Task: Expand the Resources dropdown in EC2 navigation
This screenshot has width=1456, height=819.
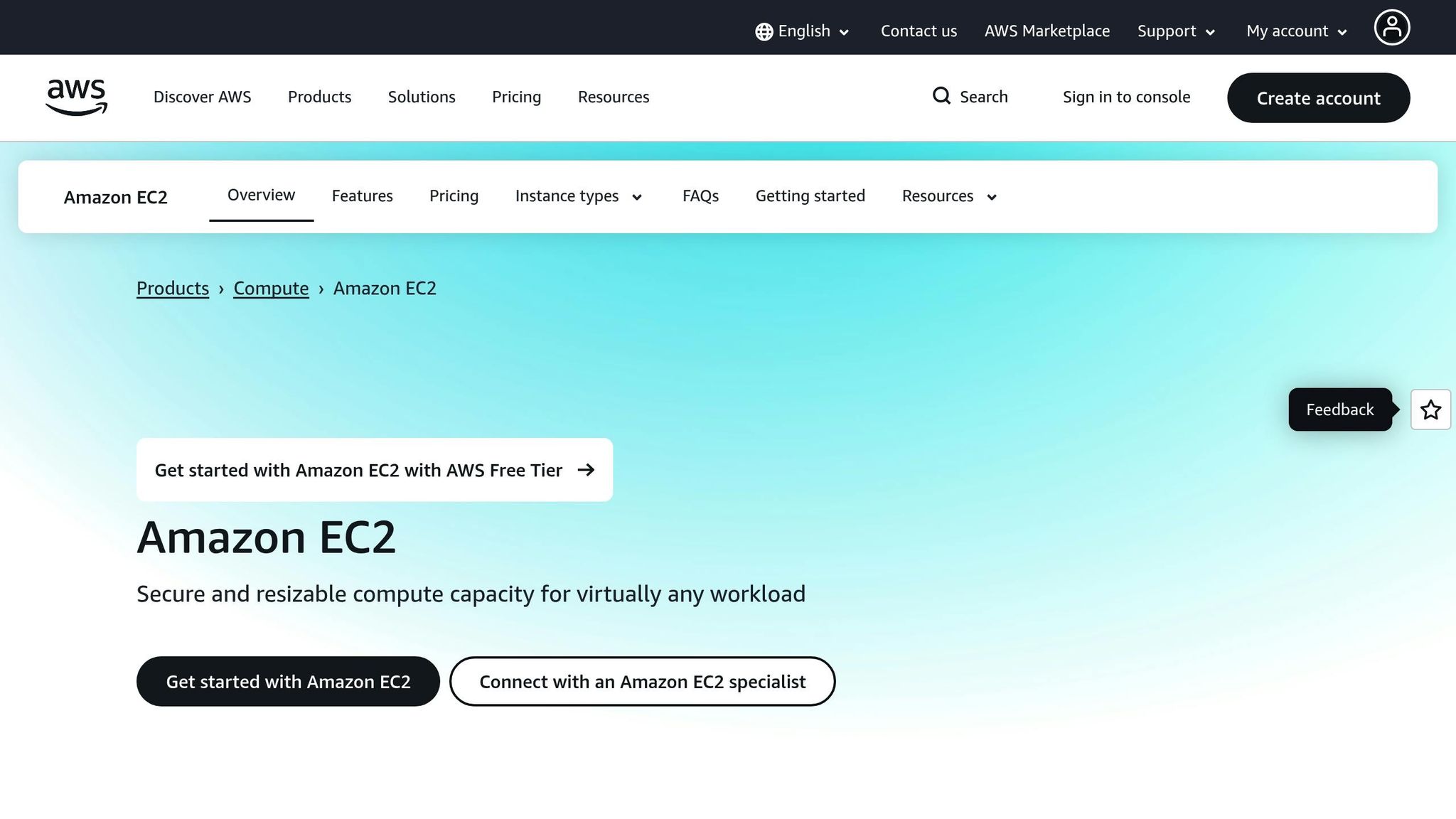Action: 948,196
